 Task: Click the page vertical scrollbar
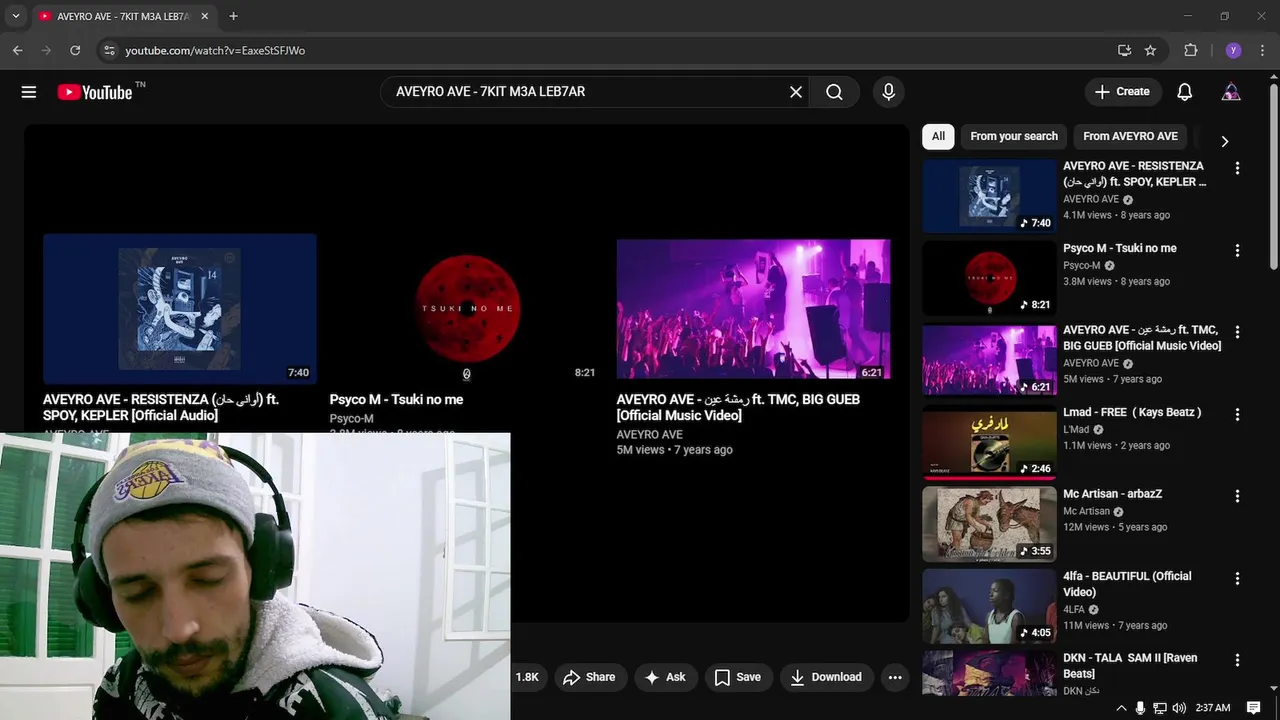(1273, 175)
